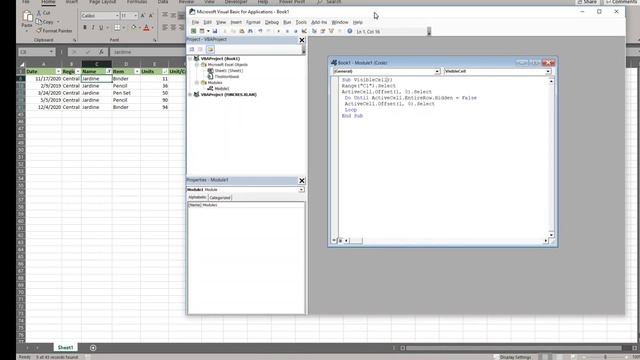The height and width of the screenshot is (360, 640).
Task: Open the font size dropdown
Action: (136, 16)
